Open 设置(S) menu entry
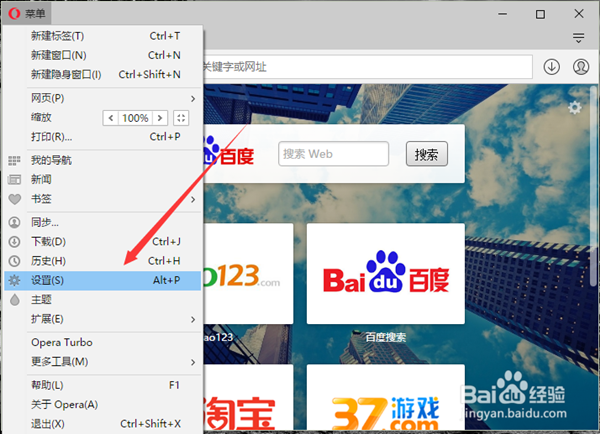600x434 pixels. coord(103,281)
